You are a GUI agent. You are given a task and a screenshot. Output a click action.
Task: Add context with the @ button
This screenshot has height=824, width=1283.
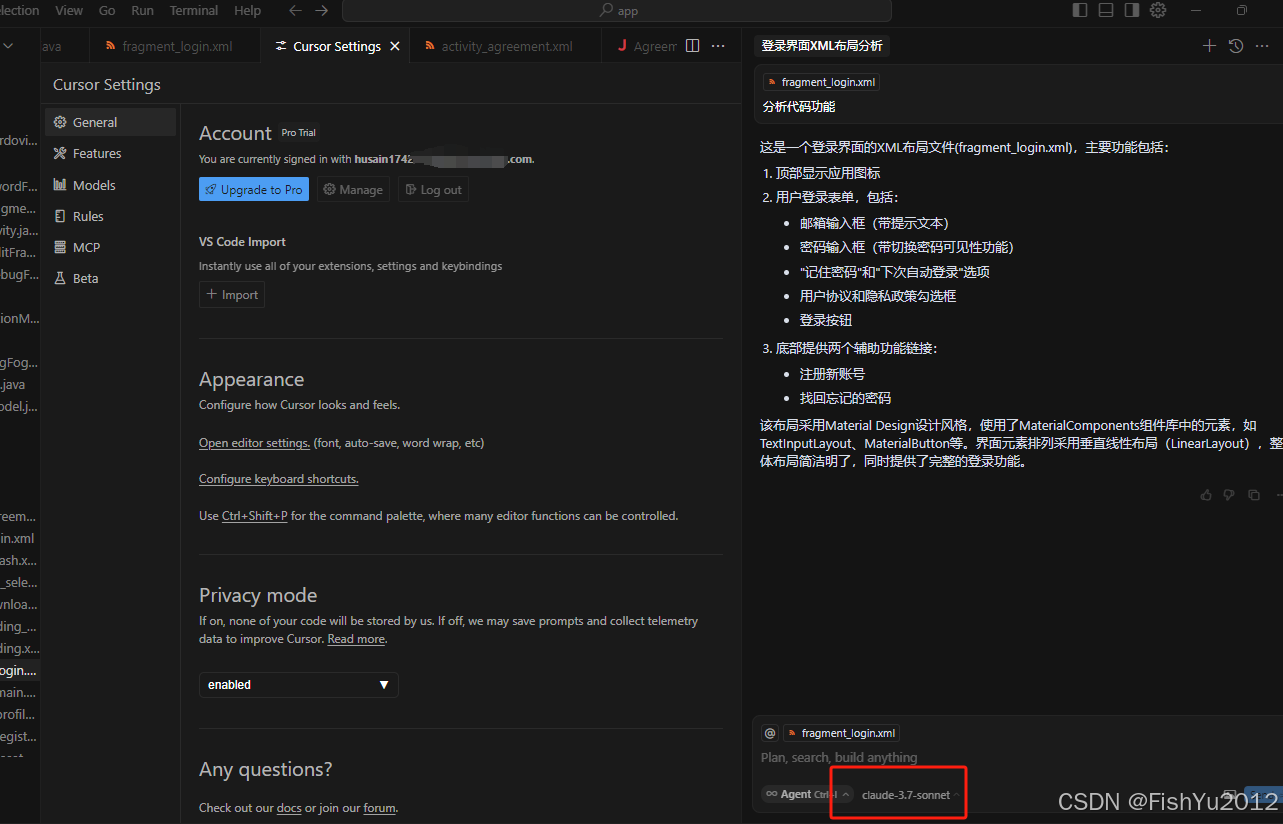click(769, 733)
